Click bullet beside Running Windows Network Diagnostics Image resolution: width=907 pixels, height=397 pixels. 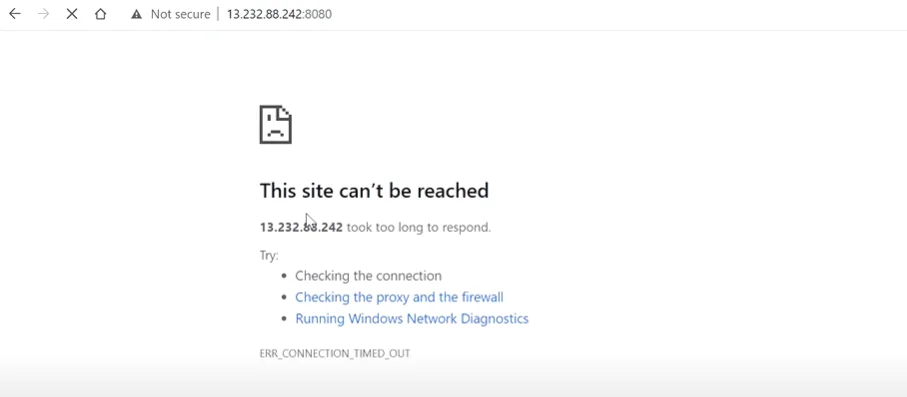283,319
